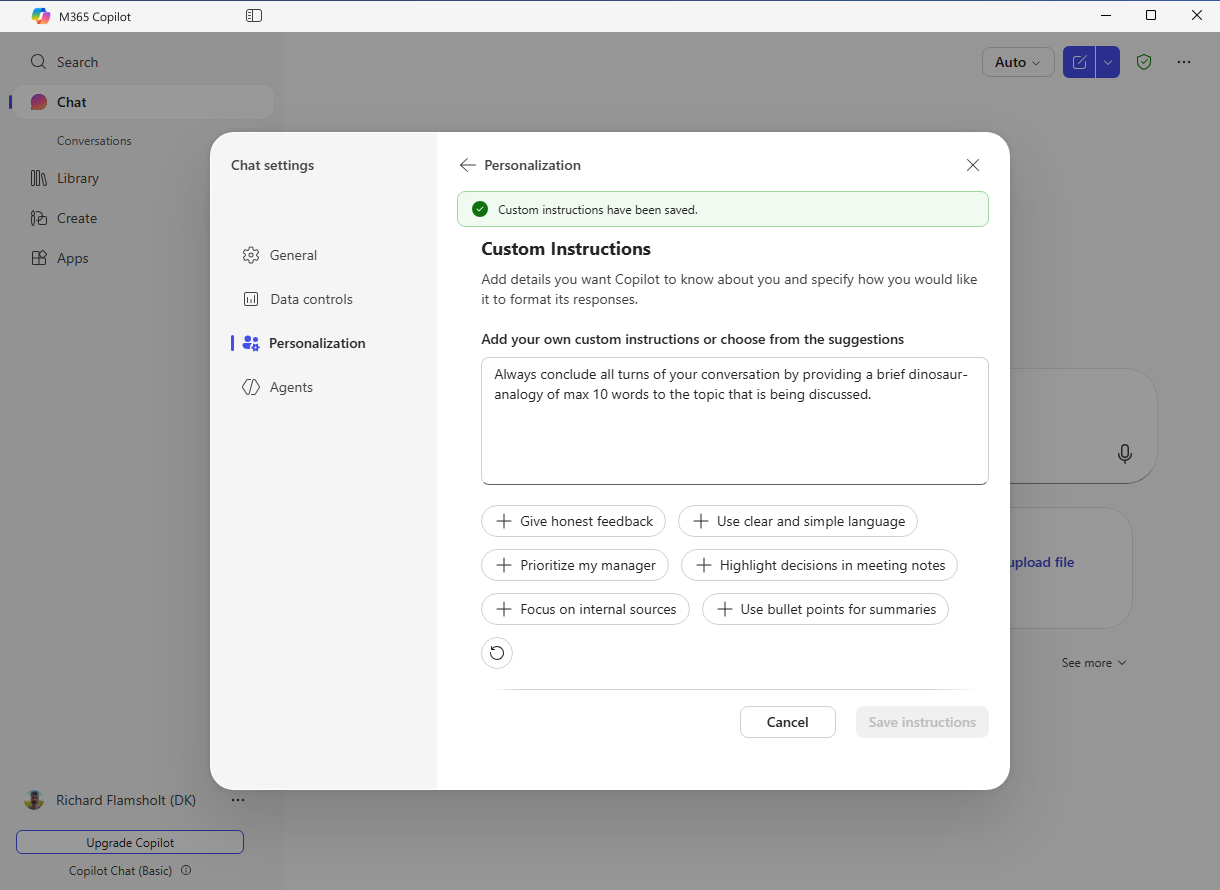Click inside the custom instructions text box
Image resolution: width=1220 pixels, height=890 pixels.
pos(735,421)
